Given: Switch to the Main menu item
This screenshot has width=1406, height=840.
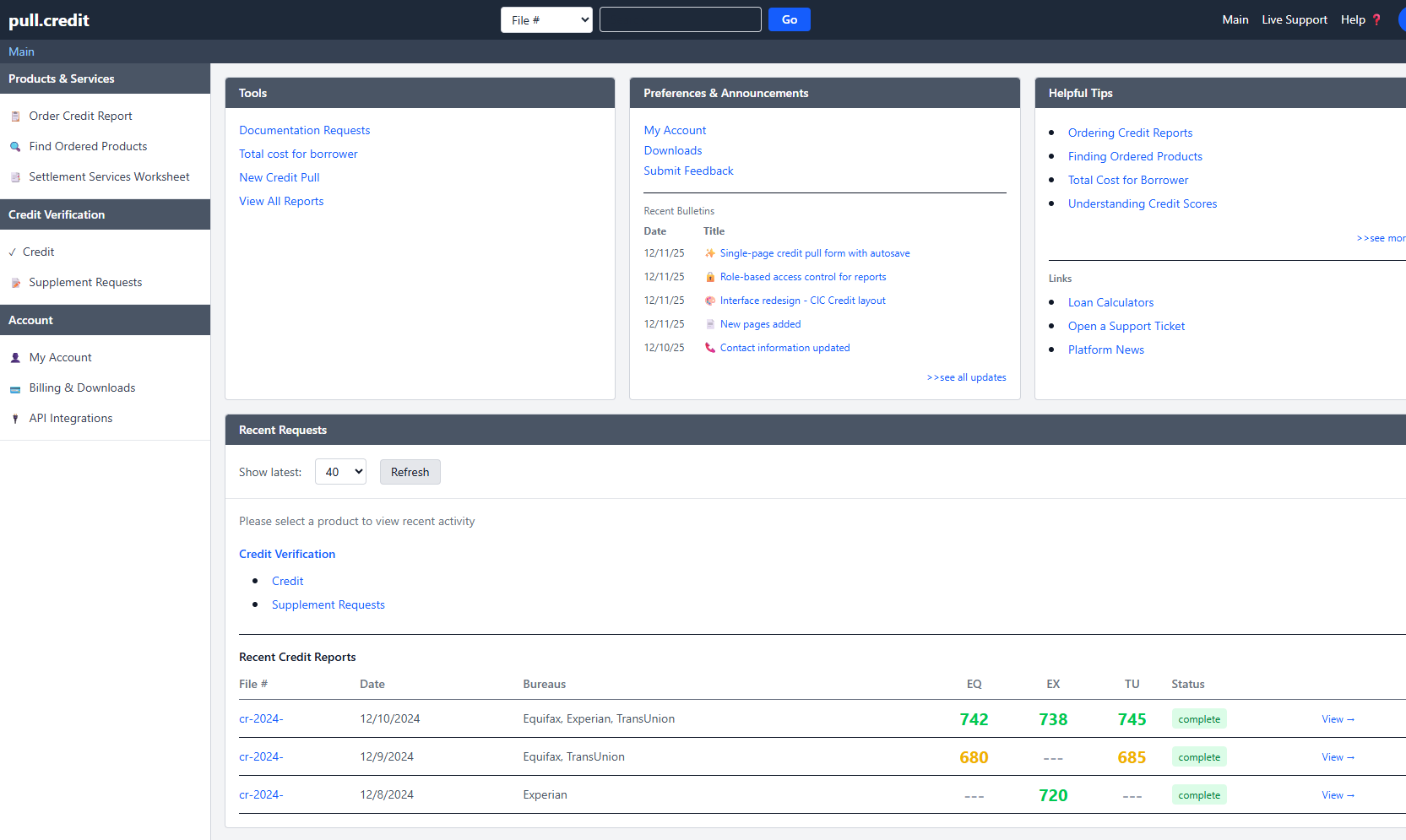Looking at the screenshot, I should point(1235,19).
